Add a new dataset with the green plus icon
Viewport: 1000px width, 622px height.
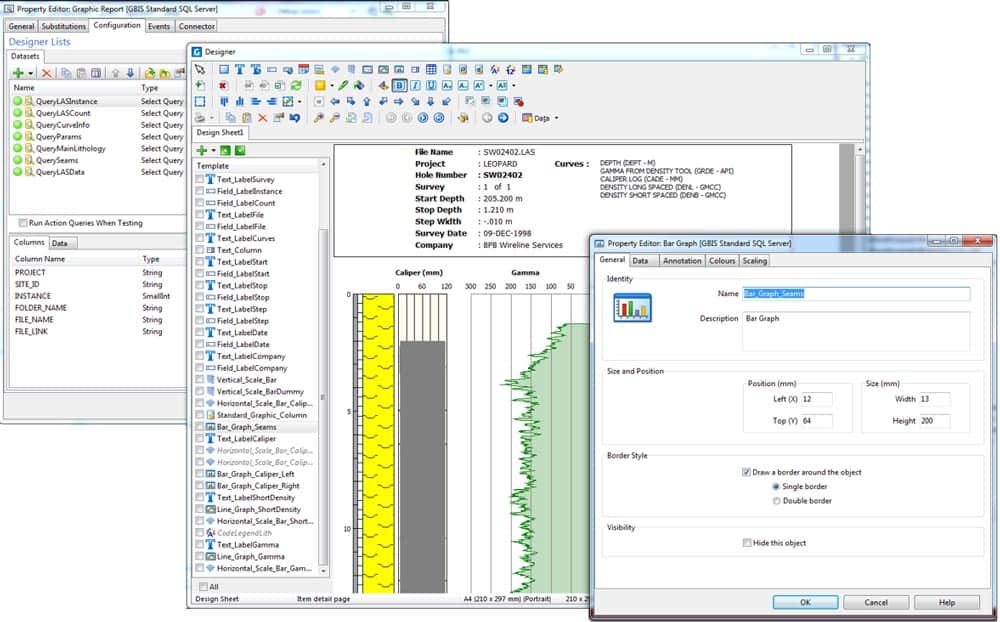coord(19,72)
